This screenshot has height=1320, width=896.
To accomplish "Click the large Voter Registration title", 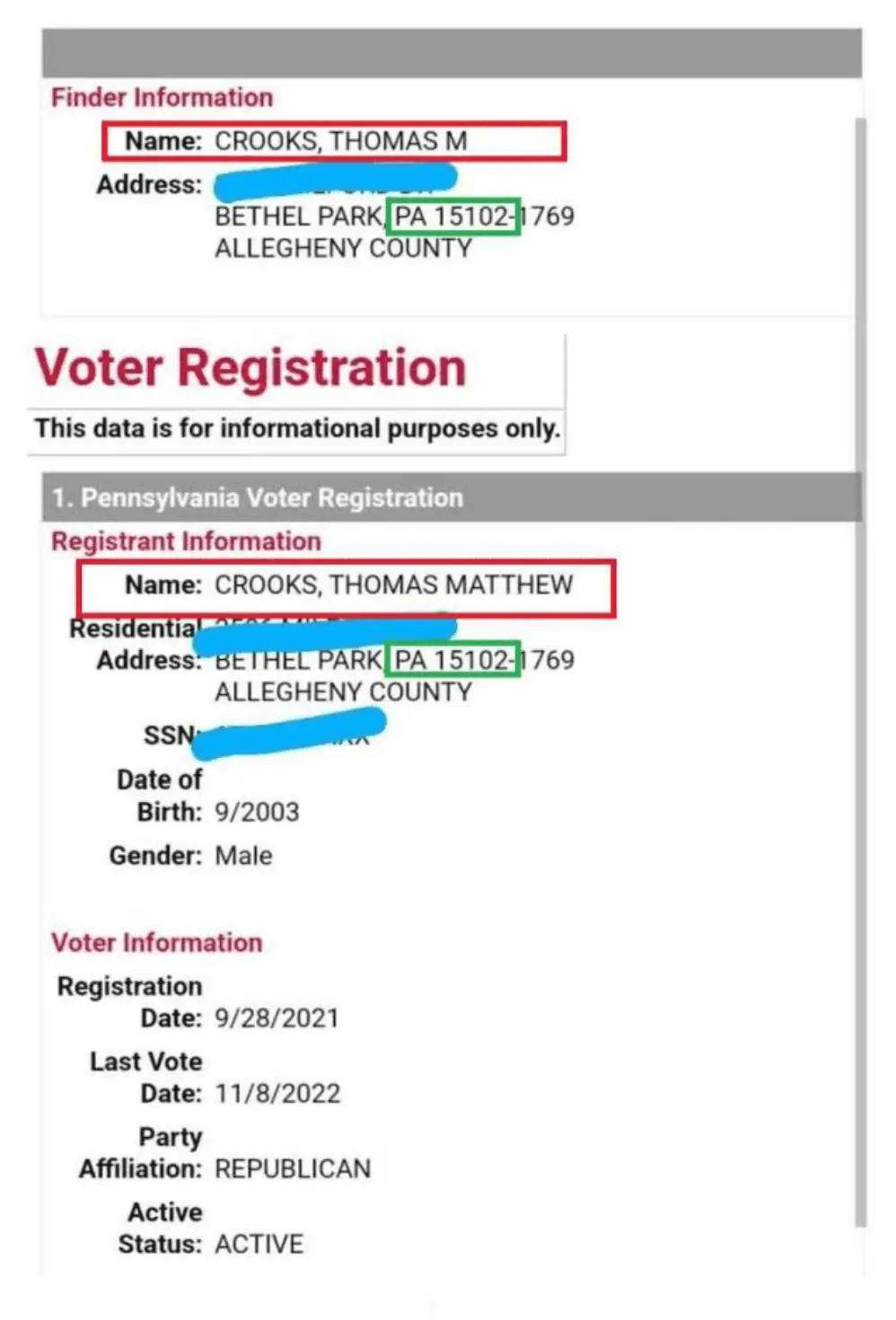I will (x=250, y=368).
